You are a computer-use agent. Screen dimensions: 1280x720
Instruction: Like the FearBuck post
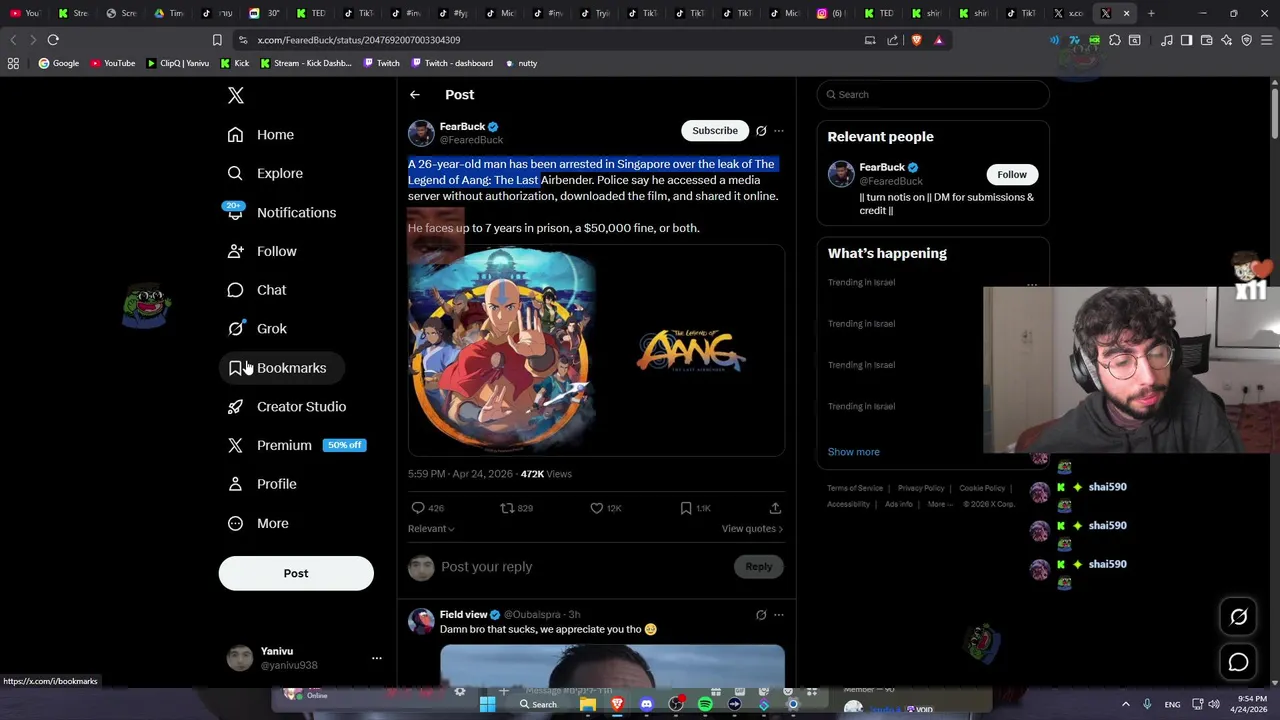[597, 508]
